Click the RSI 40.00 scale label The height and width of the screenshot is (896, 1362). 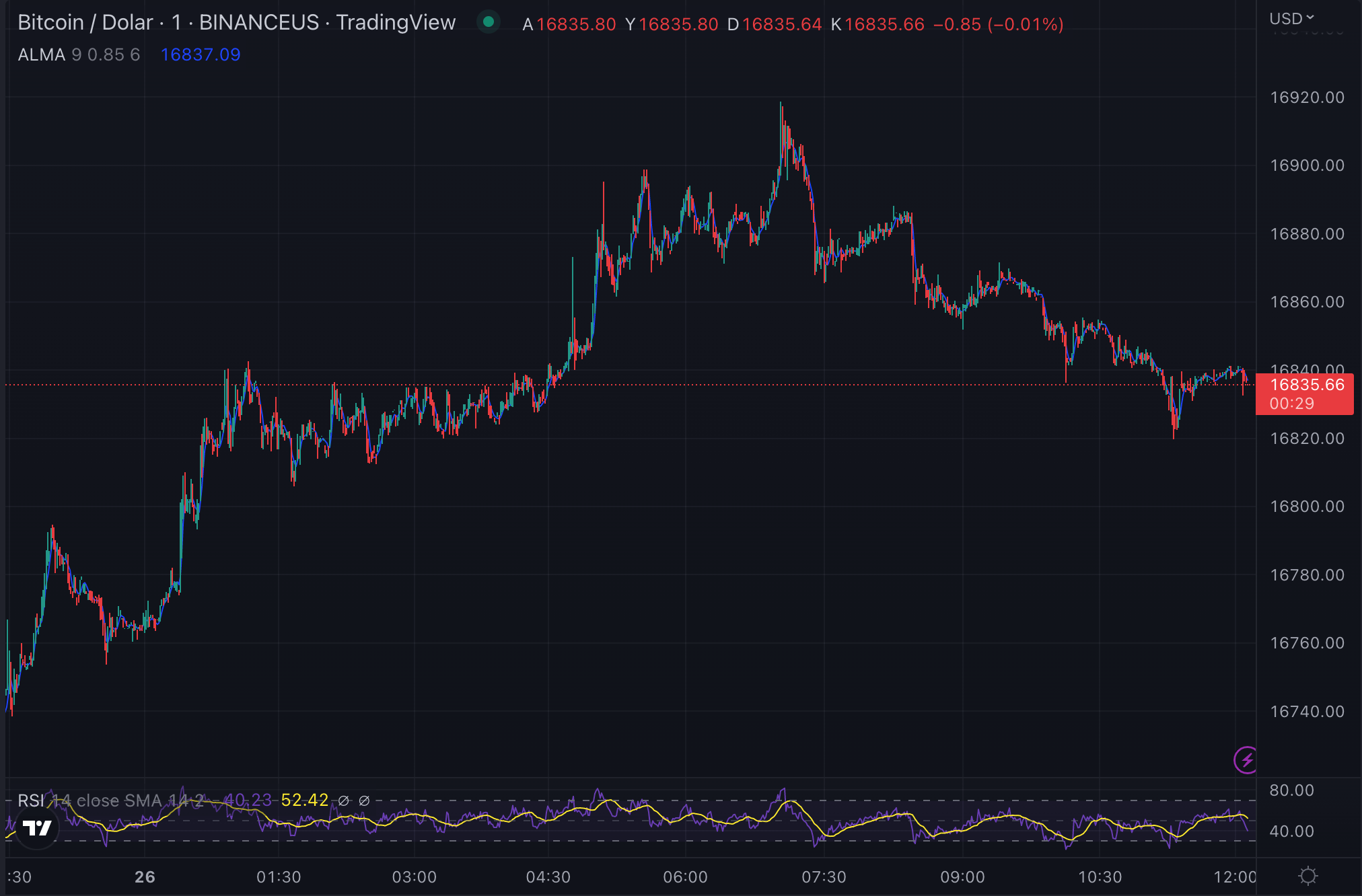click(1291, 831)
